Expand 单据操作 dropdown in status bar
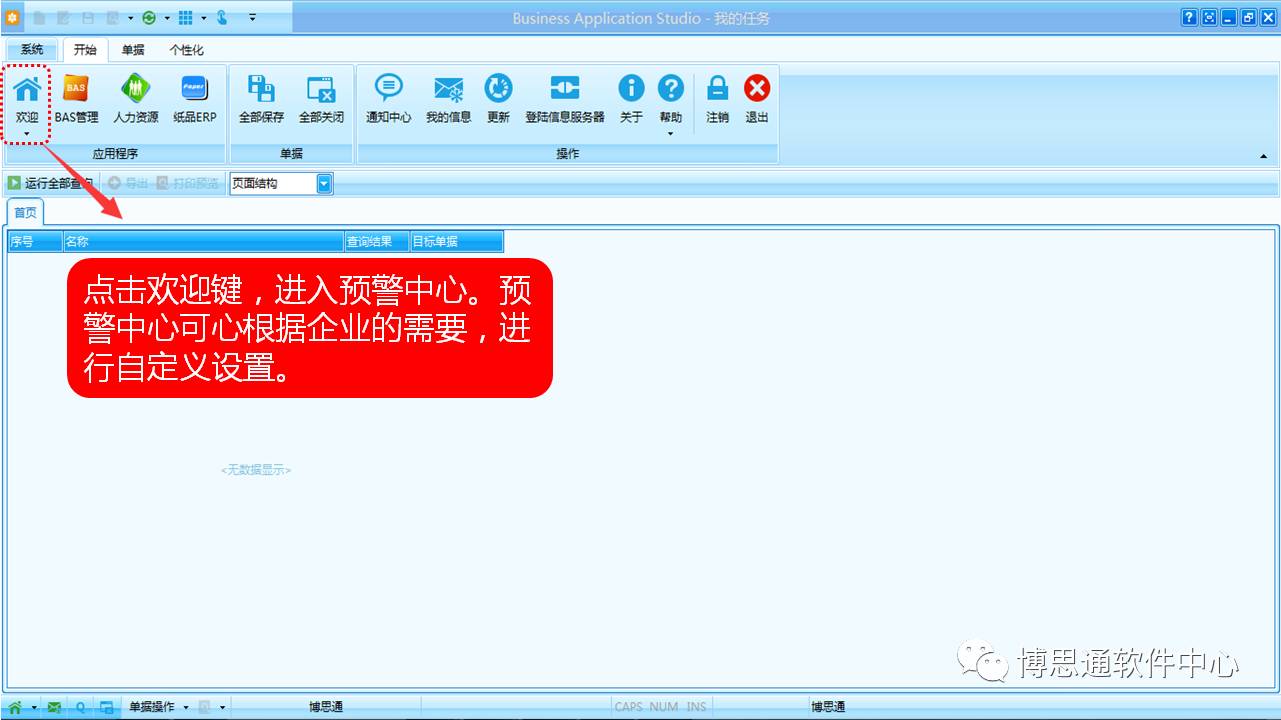The width and height of the screenshot is (1281, 720). (185, 708)
